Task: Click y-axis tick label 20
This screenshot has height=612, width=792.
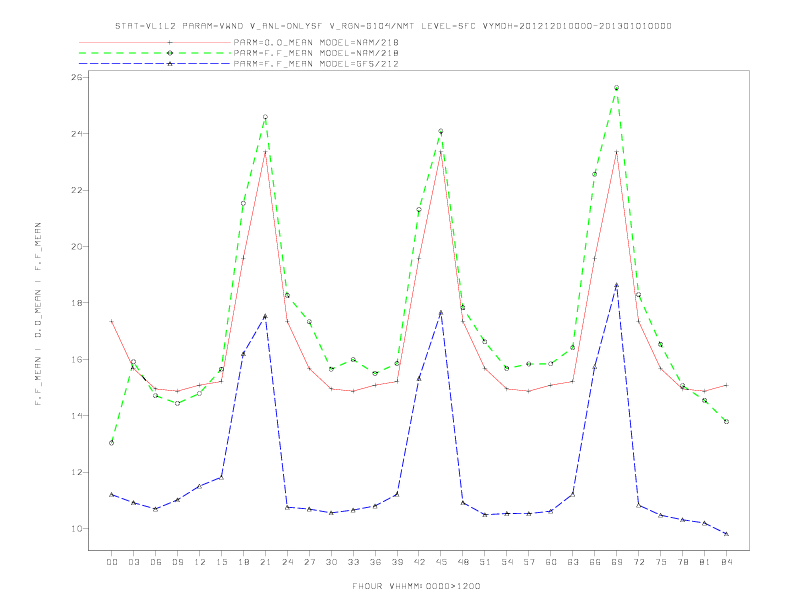Action: click(x=77, y=247)
